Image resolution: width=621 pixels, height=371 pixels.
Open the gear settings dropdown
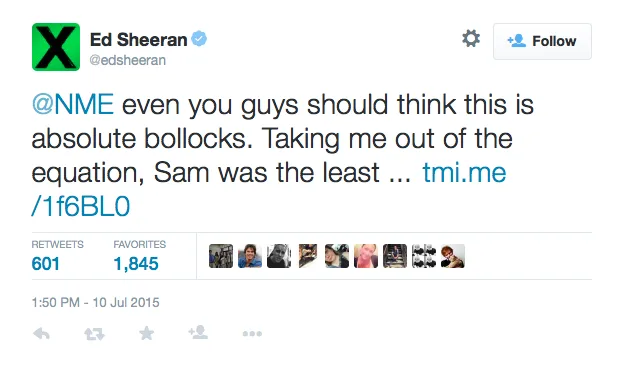pyautogui.click(x=471, y=39)
